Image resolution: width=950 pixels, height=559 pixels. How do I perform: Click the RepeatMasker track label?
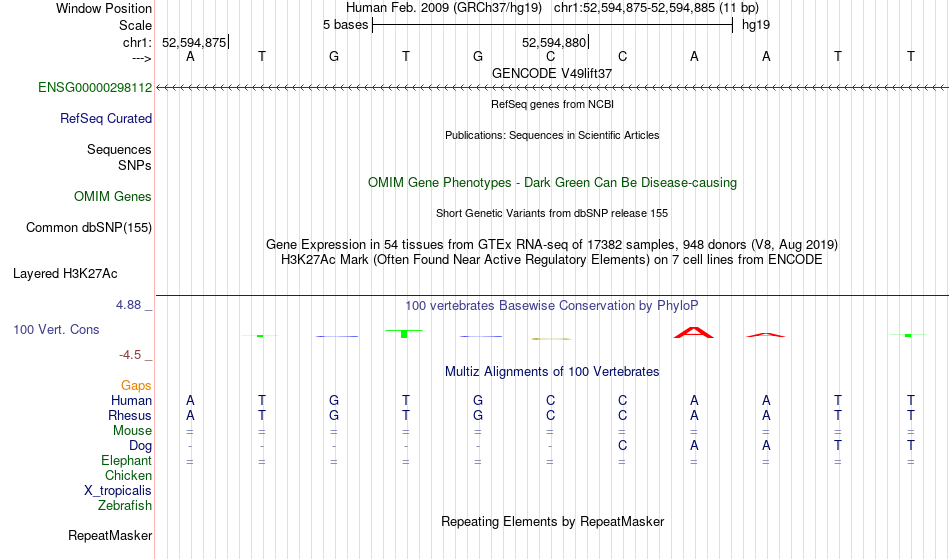[110, 535]
